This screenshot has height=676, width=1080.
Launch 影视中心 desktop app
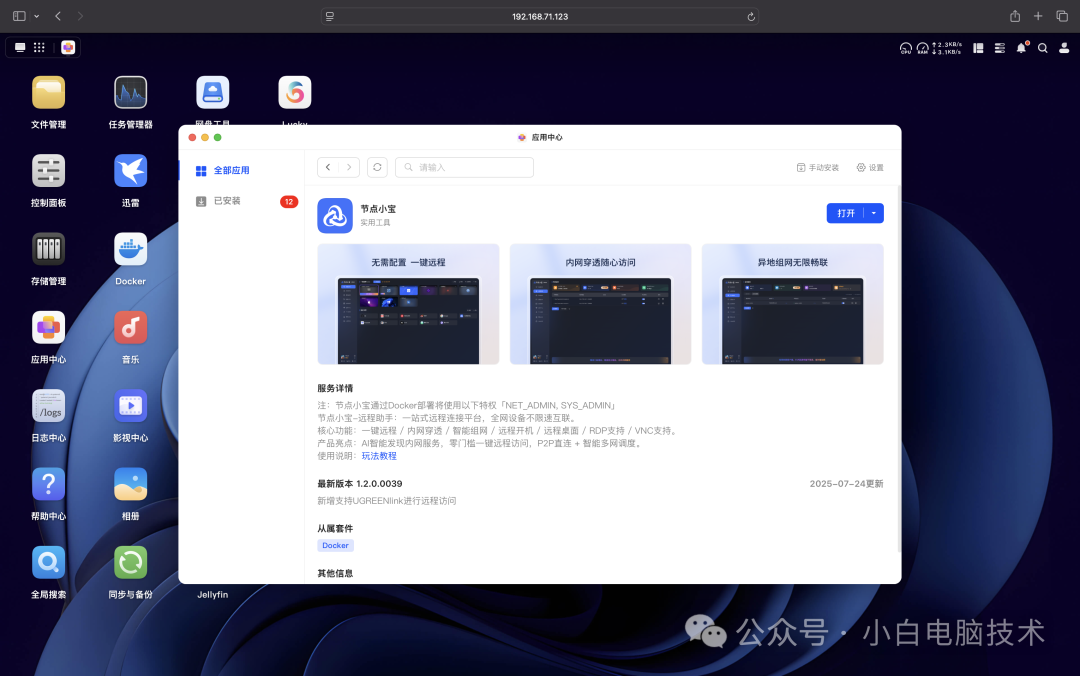pyautogui.click(x=130, y=406)
